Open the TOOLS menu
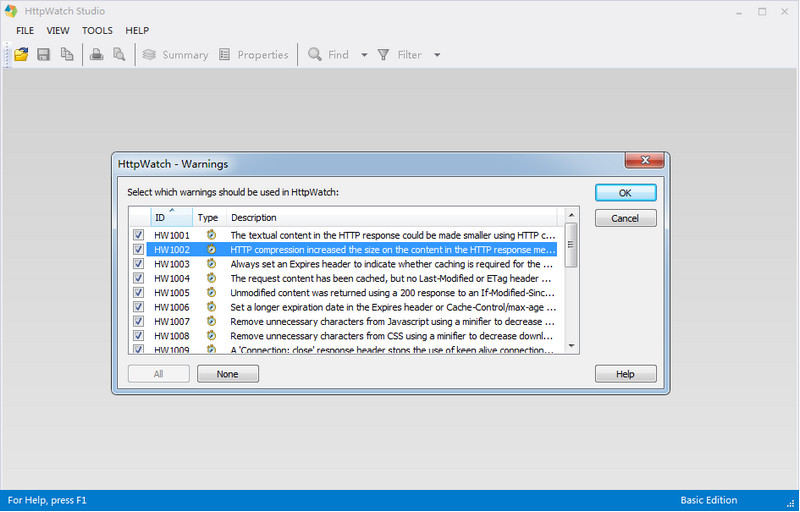The image size is (800, 512). click(x=97, y=31)
